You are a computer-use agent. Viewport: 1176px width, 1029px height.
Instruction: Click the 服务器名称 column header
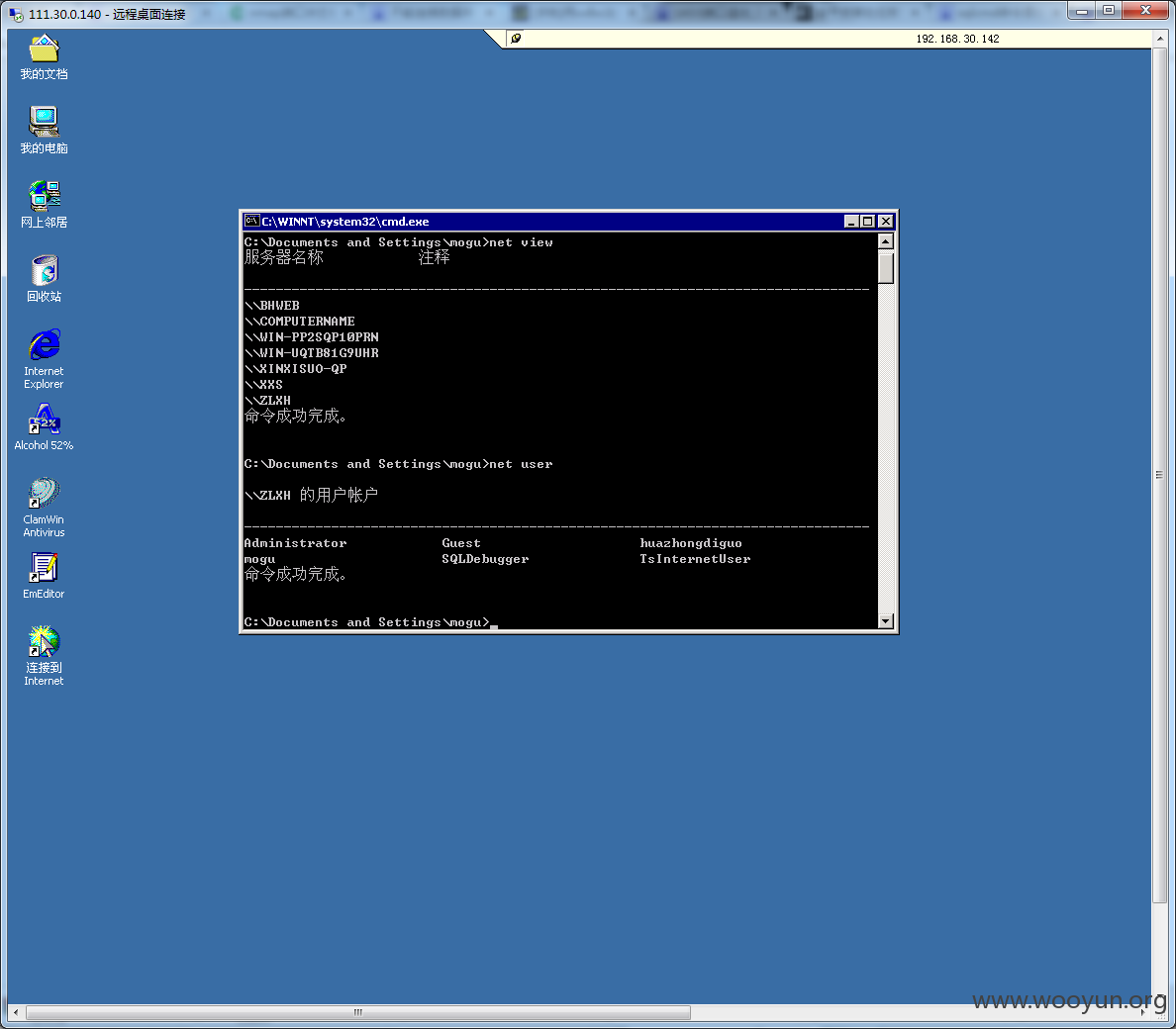283,257
